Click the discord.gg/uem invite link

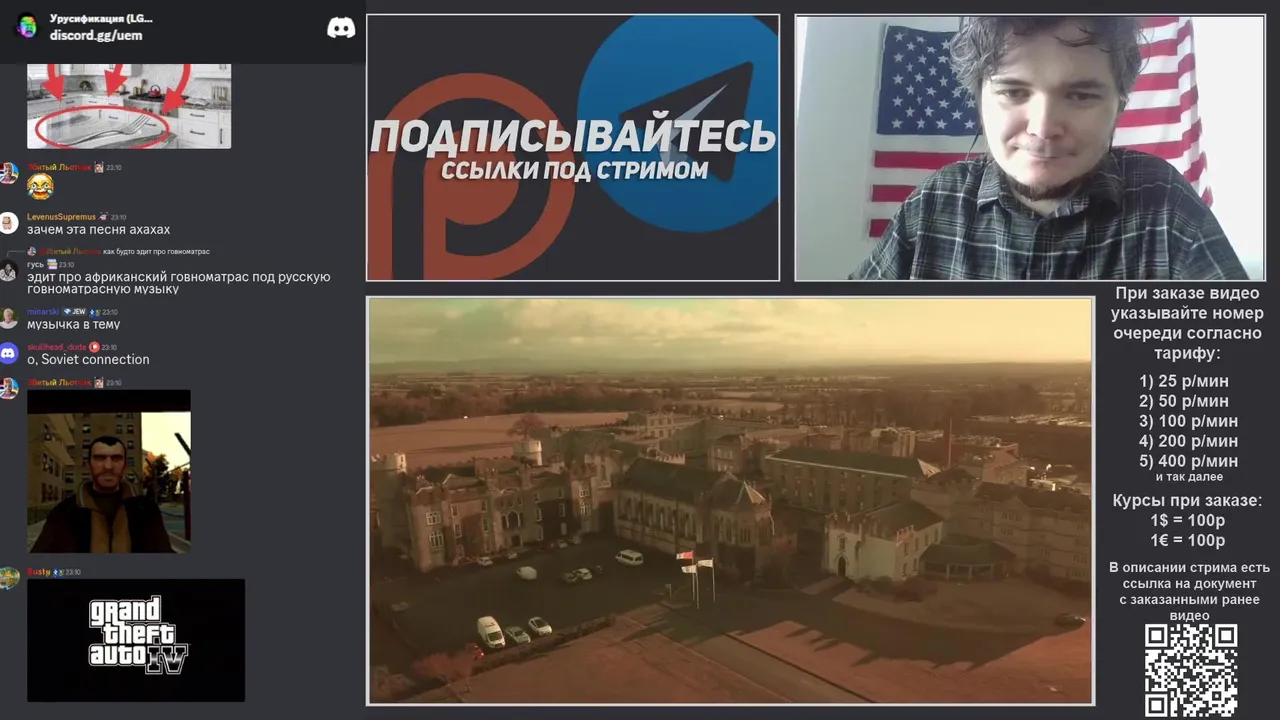coord(96,35)
